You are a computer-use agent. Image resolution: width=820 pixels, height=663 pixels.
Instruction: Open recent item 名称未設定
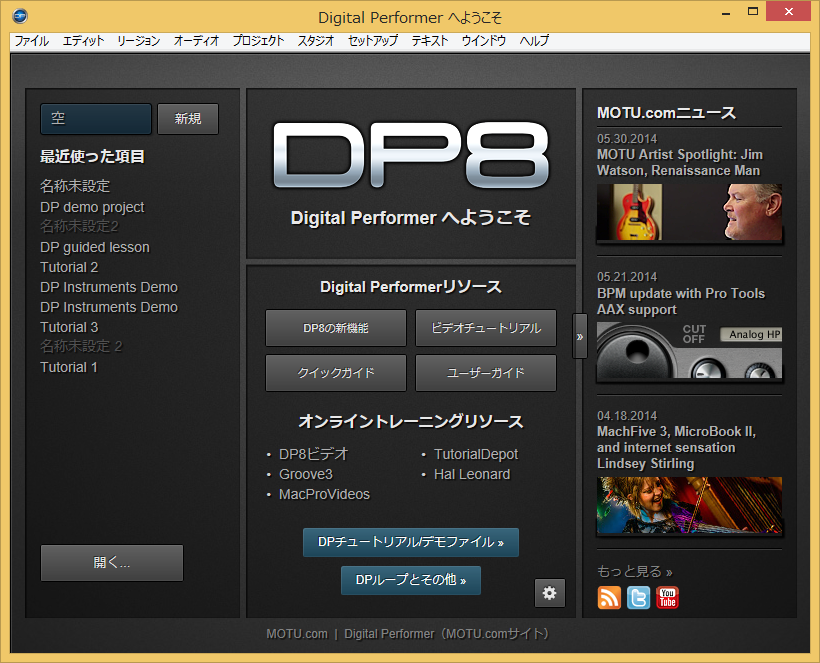[x=75, y=186]
